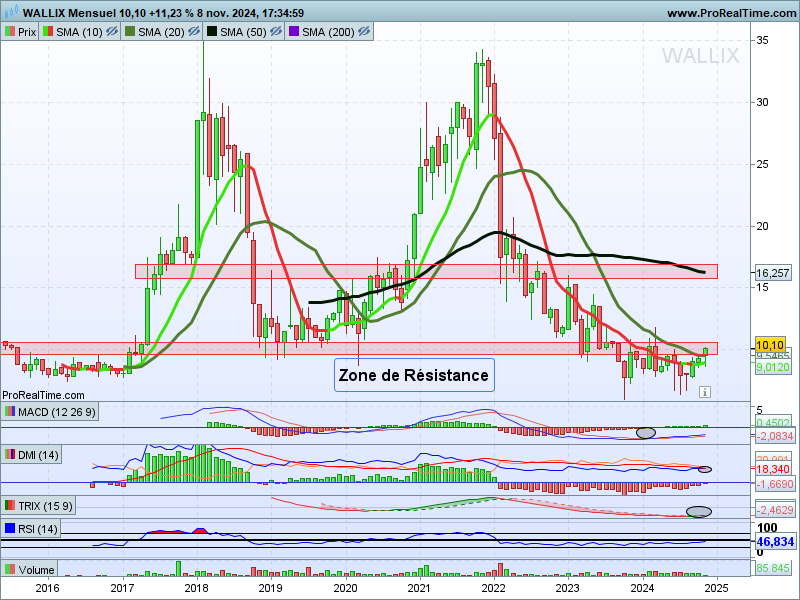Click the 2025 label on time axis

(717, 588)
